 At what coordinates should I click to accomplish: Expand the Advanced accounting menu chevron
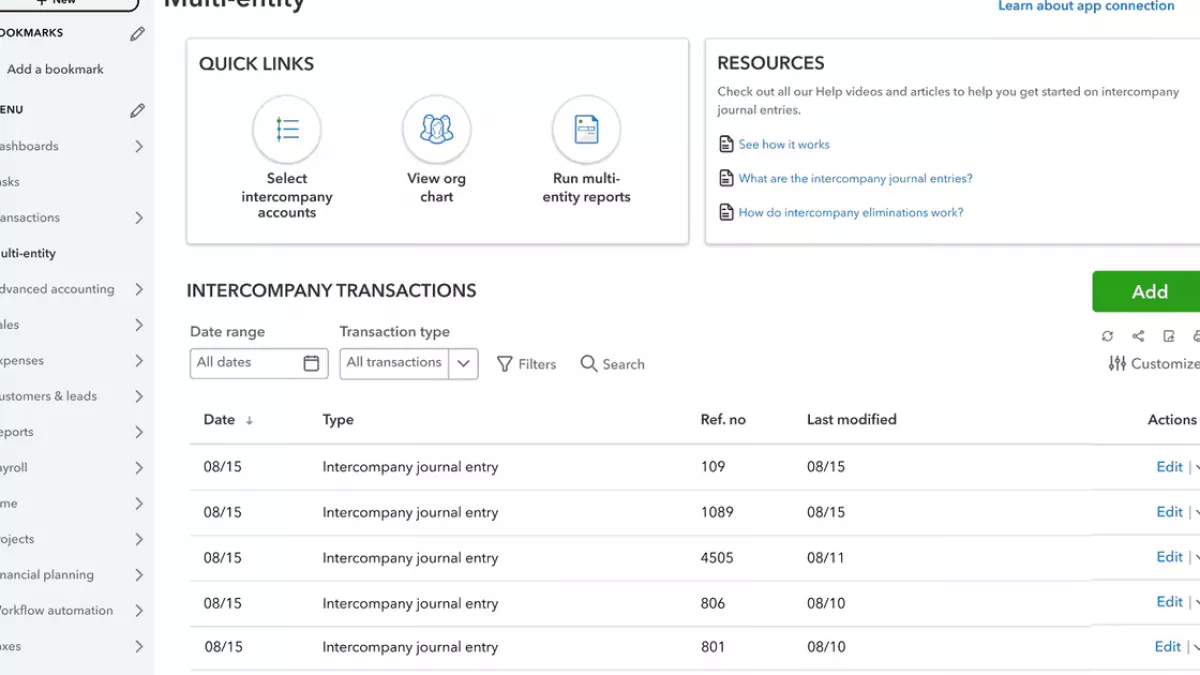pyautogui.click(x=139, y=289)
